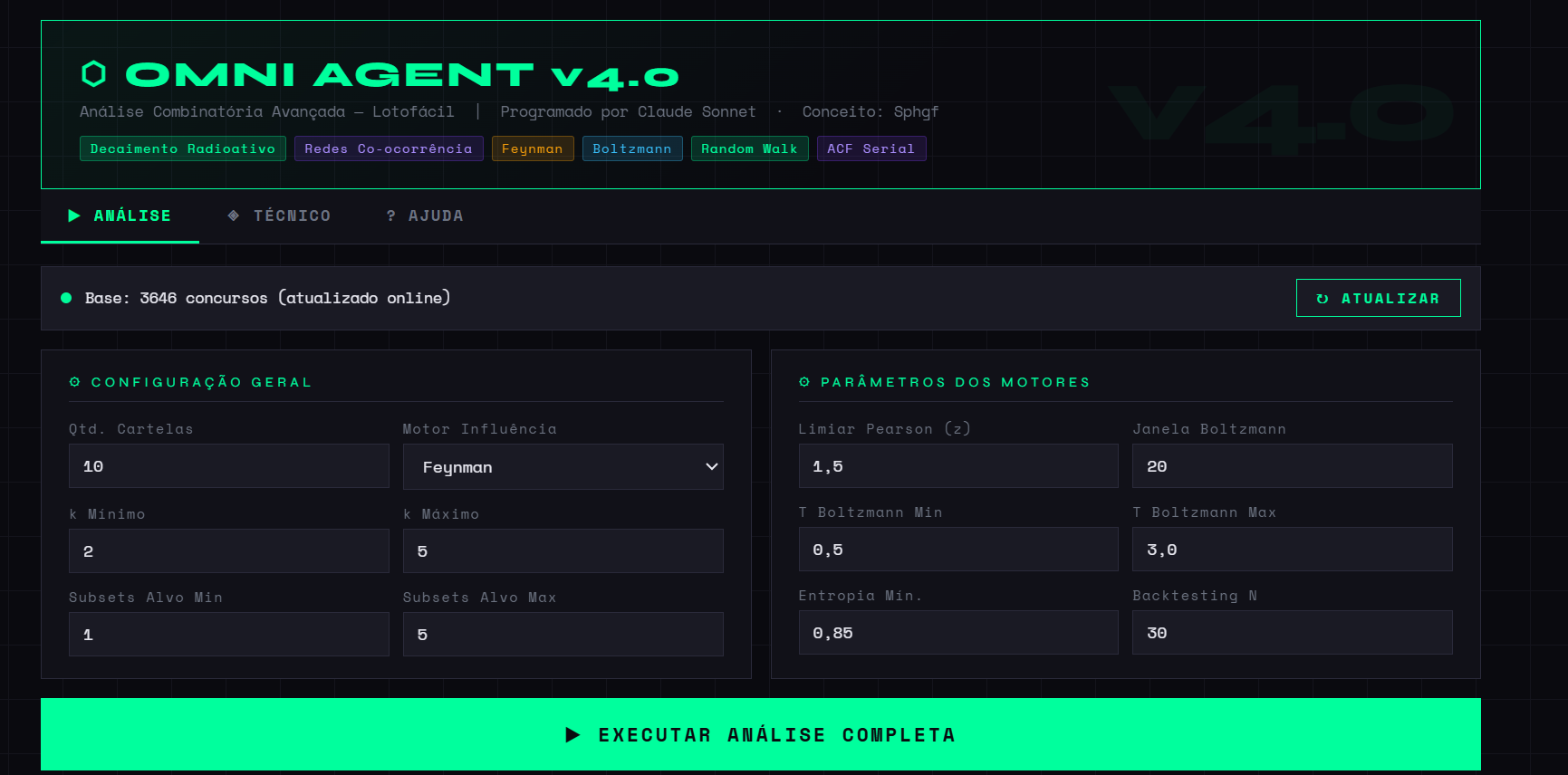The image size is (1568, 775).
Task: Switch to the Técnico tab
Action: (279, 215)
